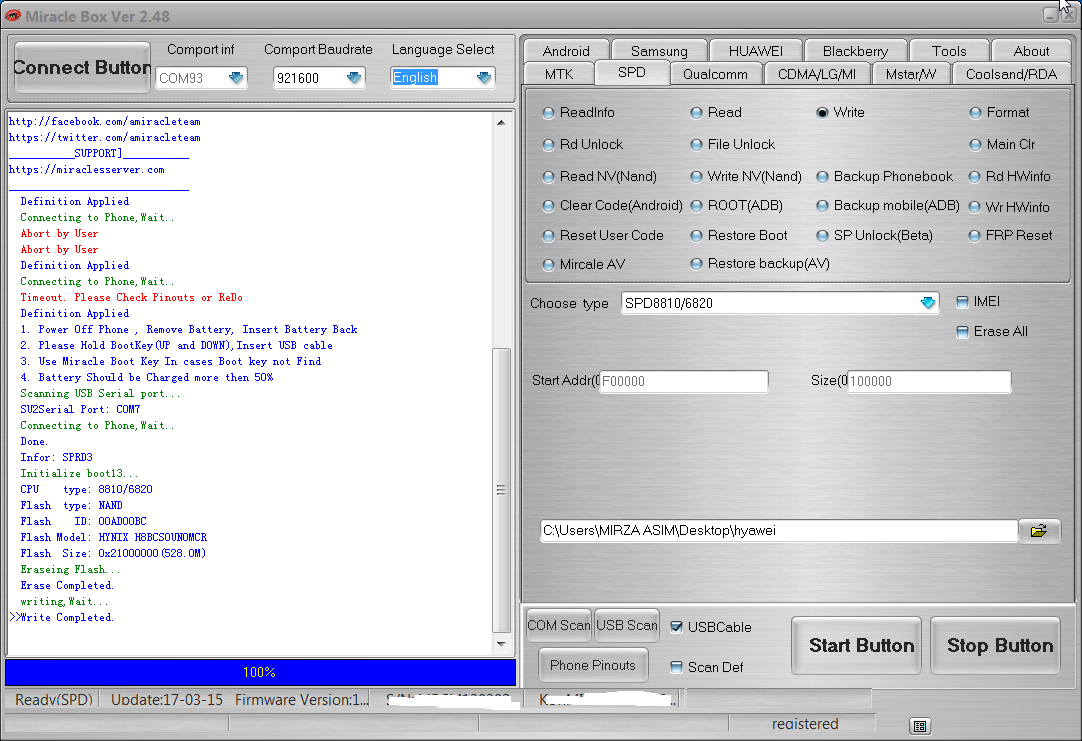Open the file browse folder icon
1082x741 pixels.
coord(1039,531)
